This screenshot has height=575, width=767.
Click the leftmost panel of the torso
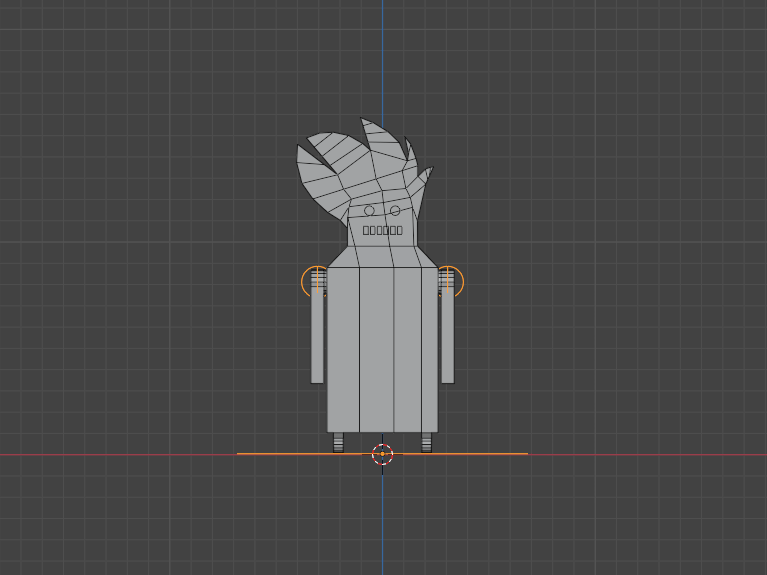coord(343,350)
